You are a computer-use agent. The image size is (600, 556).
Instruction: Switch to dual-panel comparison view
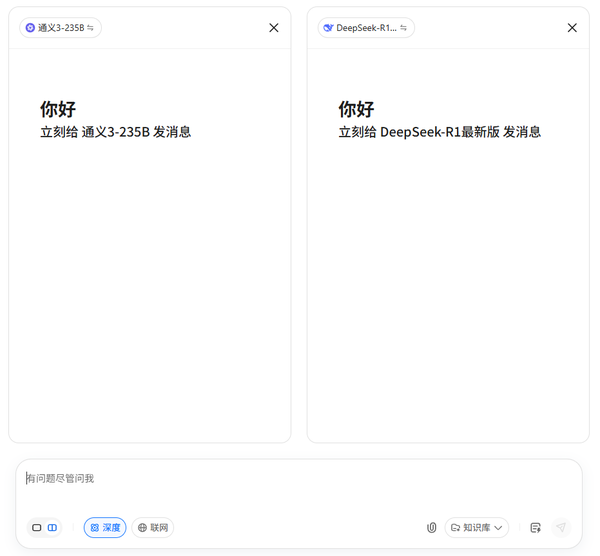[53, 527]
